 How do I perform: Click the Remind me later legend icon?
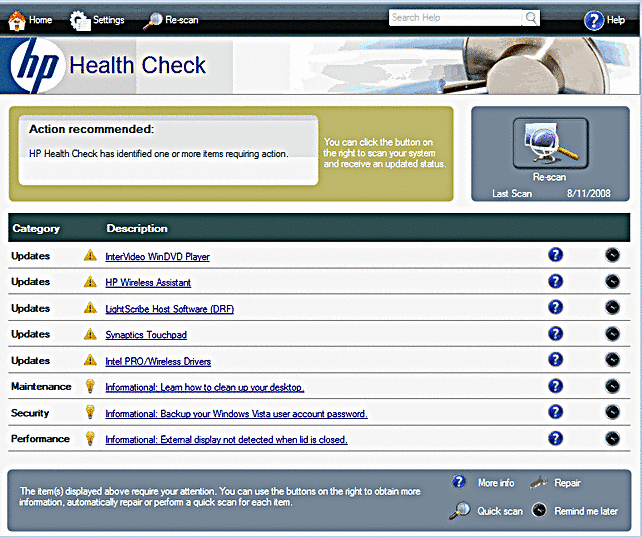coord(539,510)
